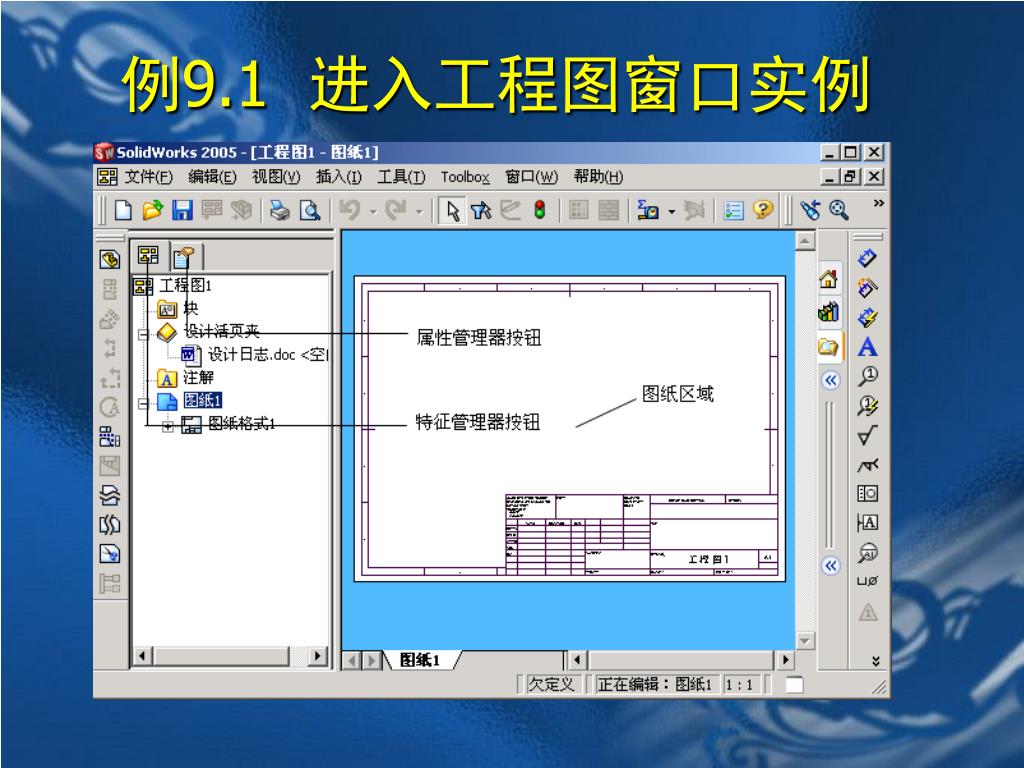The image size is (1024, 768).
Task: Open the Toolbox menu
Action: [x=465, y=177]
